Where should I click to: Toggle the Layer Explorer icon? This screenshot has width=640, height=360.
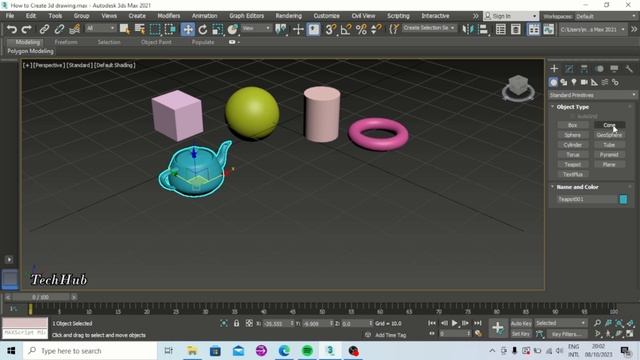point(516,29)
